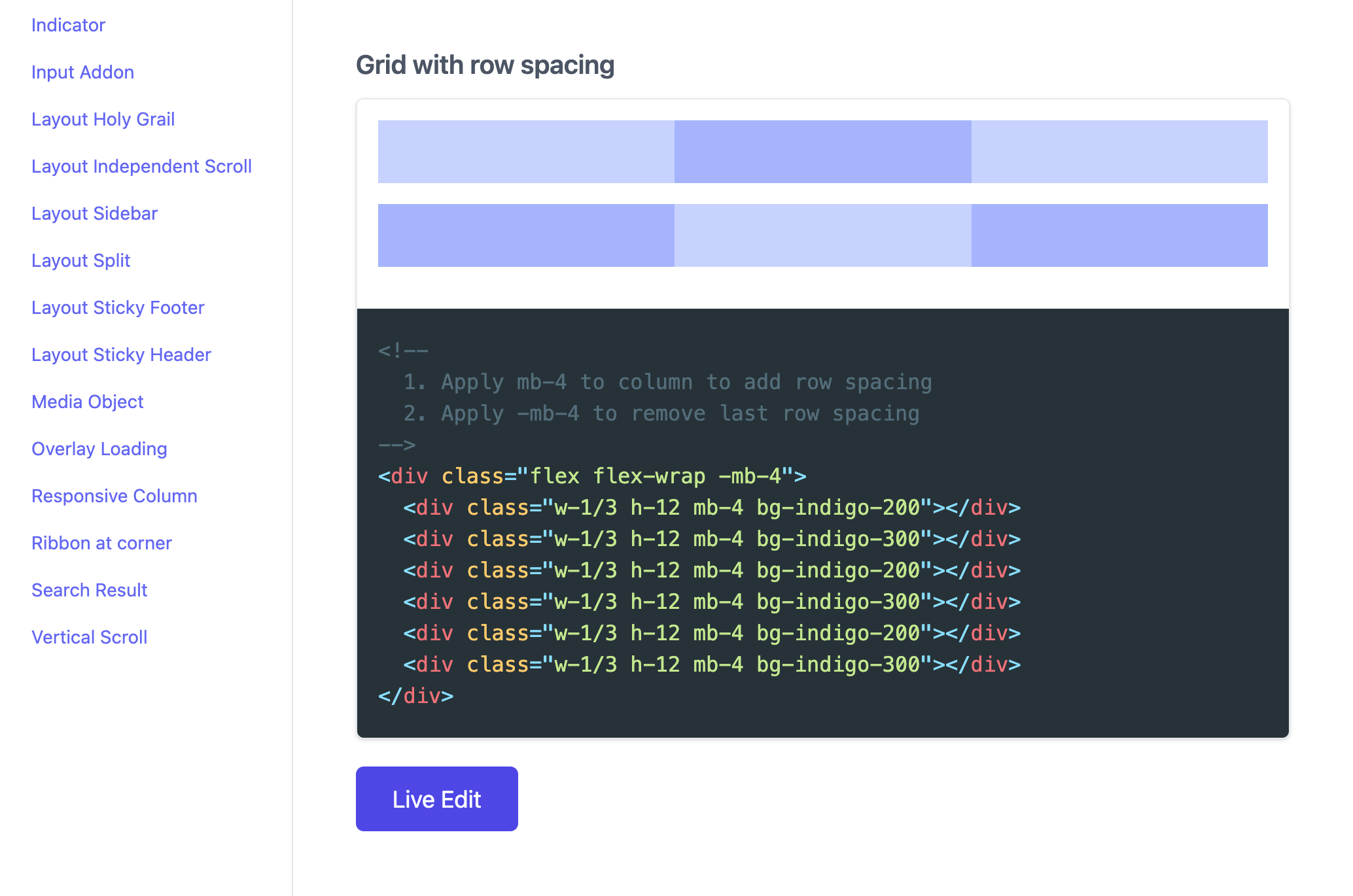Click the flex-wrap container code line
The image size is (1353, 896).
(x=591, y=476)
